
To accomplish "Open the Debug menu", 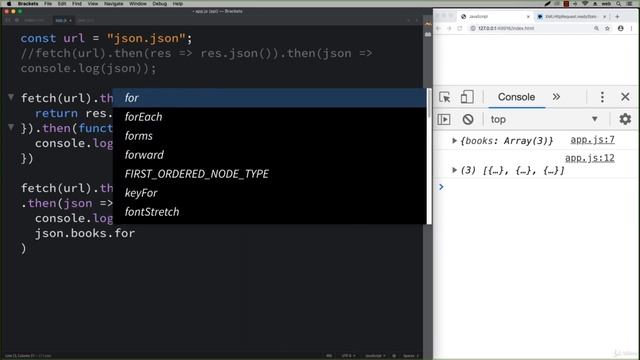I will 159,4.
